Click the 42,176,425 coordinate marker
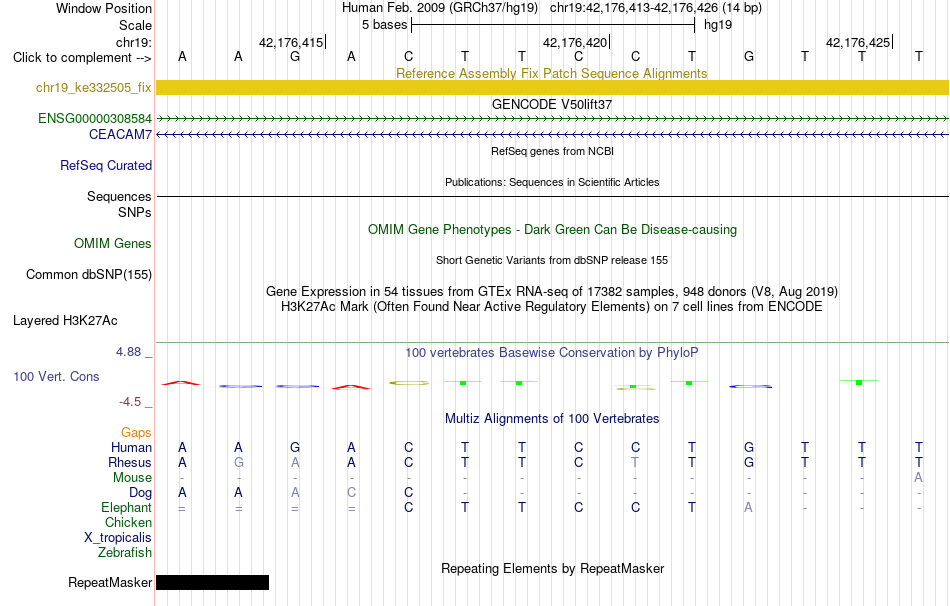The image size is (950, 606). (858, 42)
